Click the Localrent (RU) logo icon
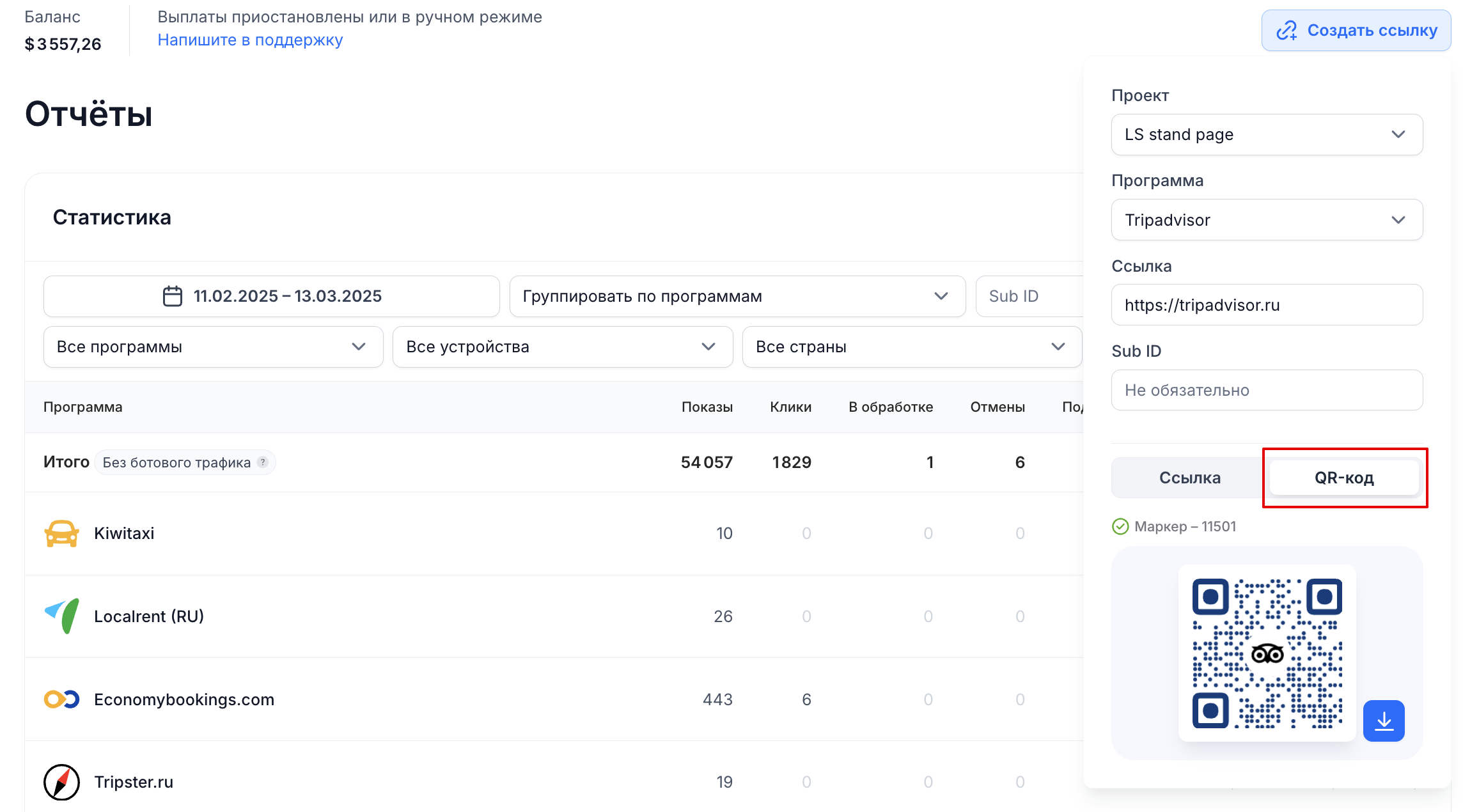This screenshot has height=812, width=1463. point(61,616)
